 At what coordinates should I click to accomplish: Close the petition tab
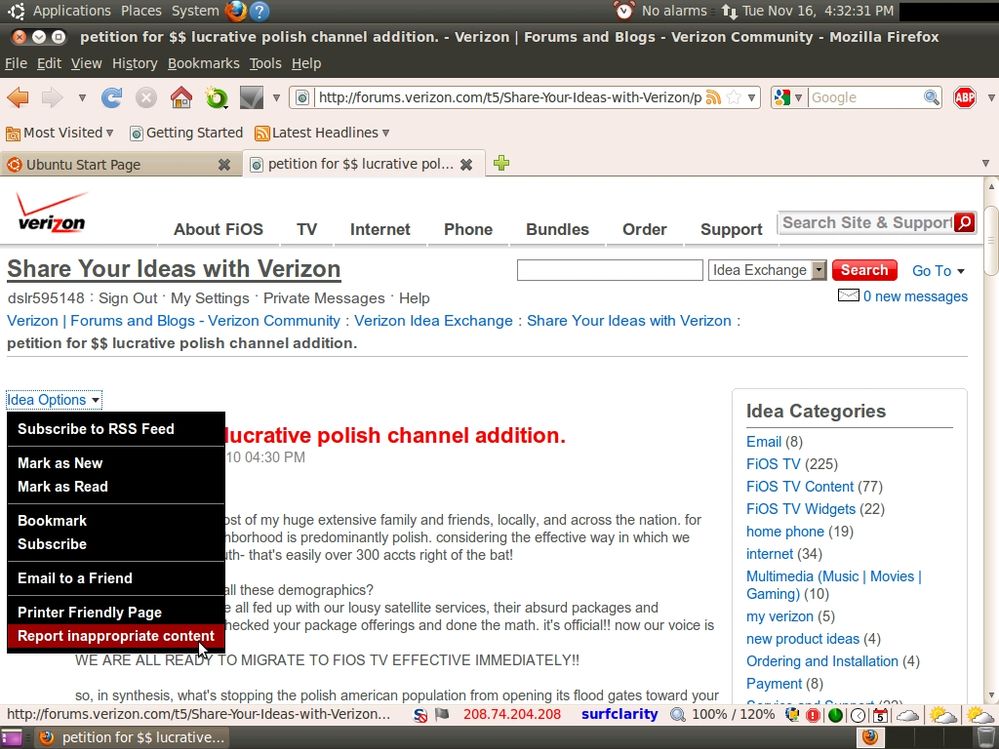pos(466,165)
